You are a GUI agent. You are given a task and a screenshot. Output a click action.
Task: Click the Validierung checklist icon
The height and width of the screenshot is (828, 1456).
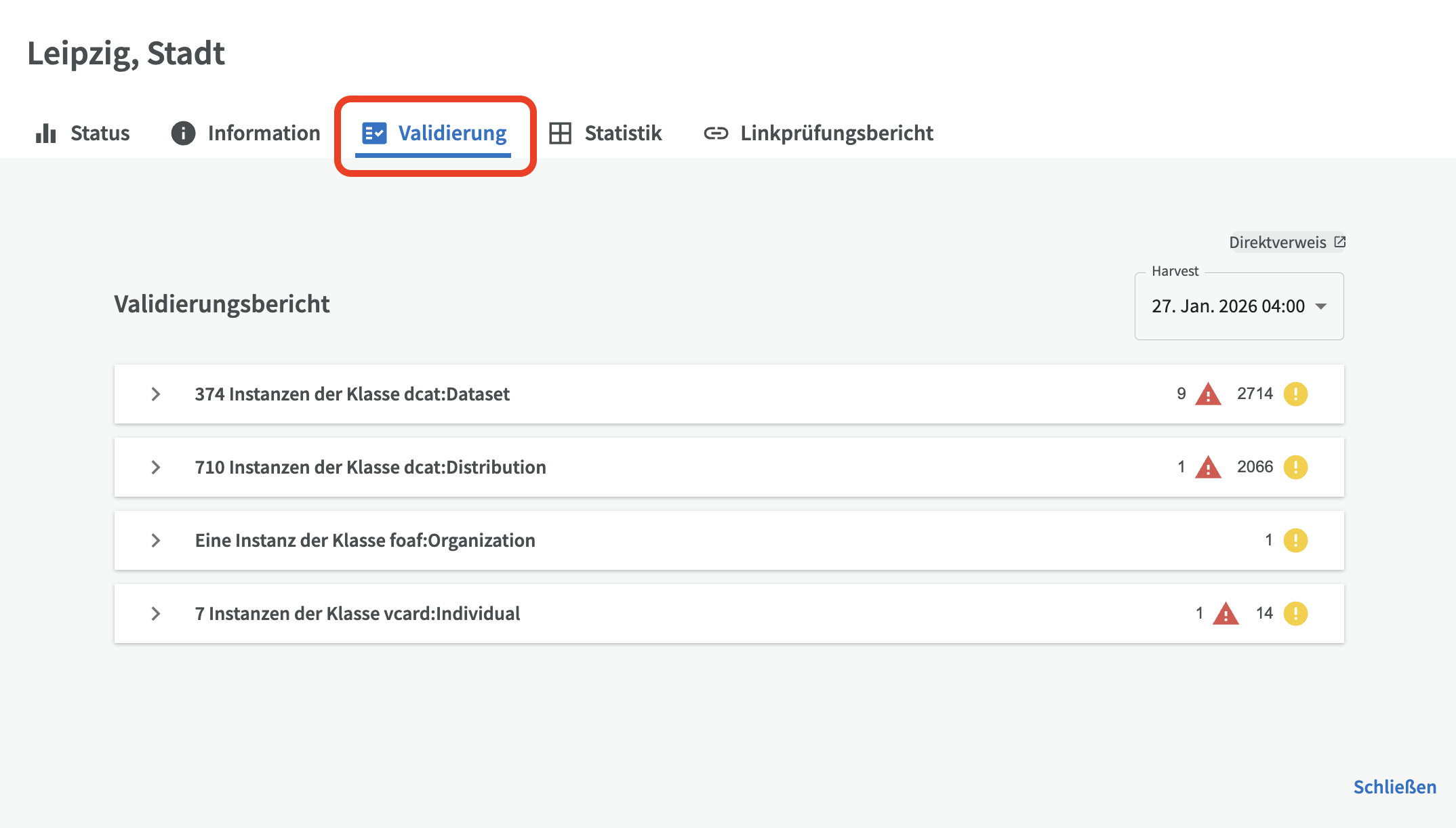pos(374,133)
